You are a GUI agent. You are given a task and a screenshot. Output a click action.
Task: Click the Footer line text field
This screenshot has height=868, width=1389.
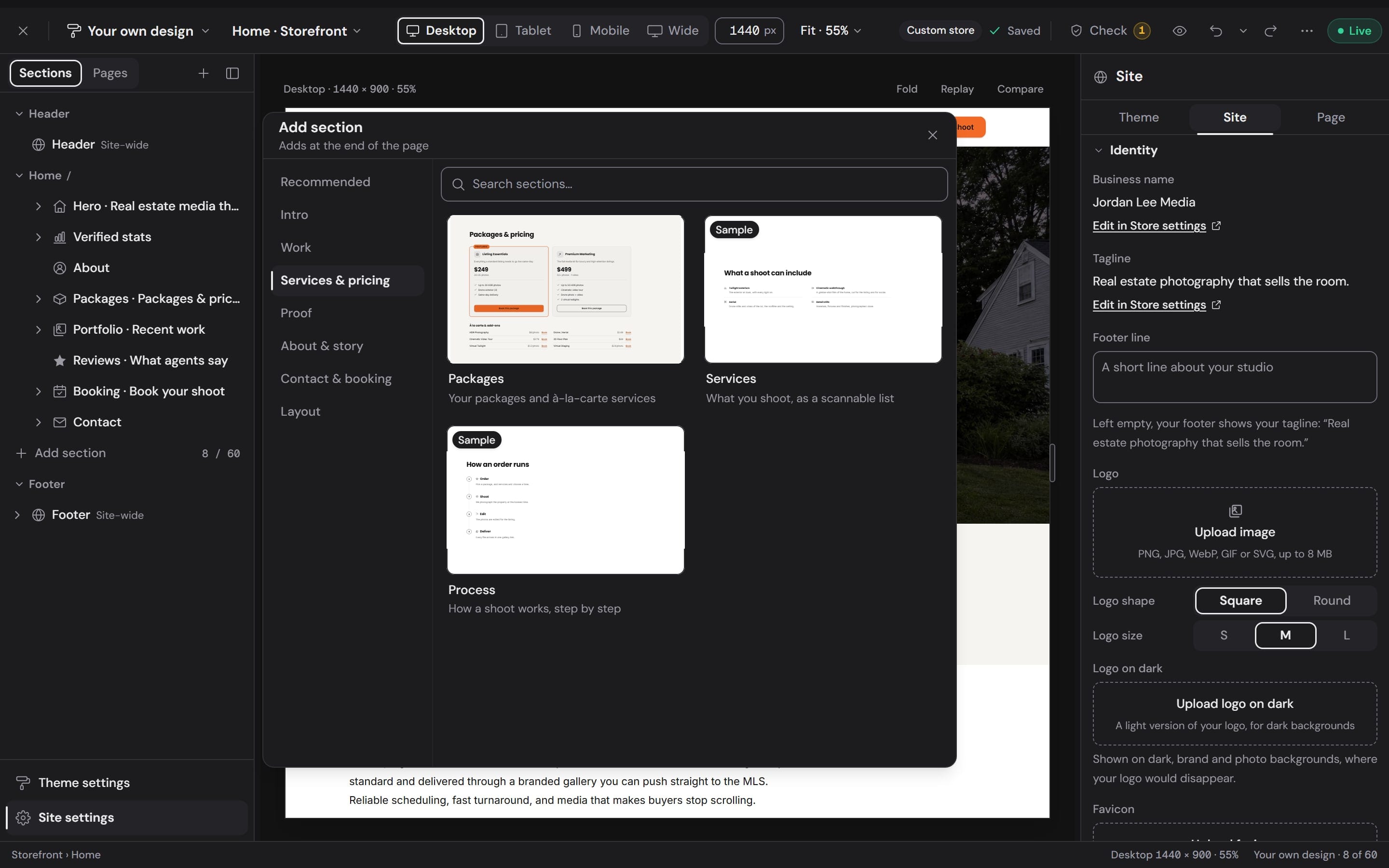pyautogui.click(x=1235, y=377)
